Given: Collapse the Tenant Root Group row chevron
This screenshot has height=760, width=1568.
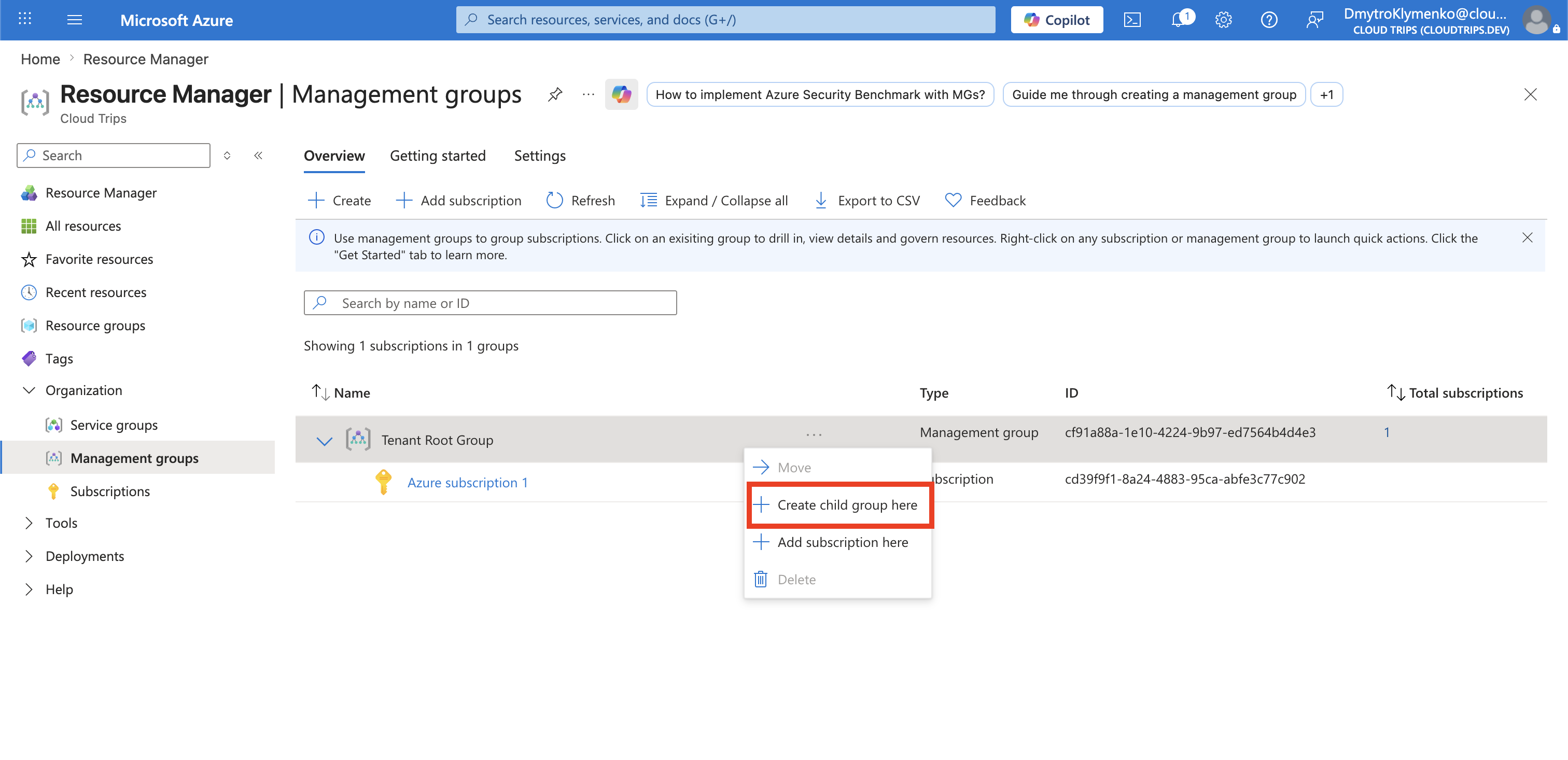Looking at the screenshot, I should (325, 440).
